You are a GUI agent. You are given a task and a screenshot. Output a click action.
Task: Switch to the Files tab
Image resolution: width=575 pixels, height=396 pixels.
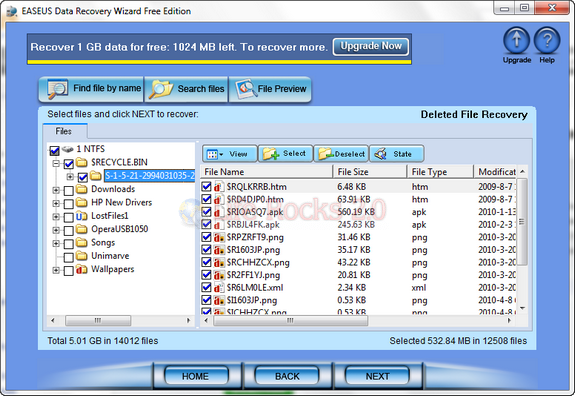65,131
